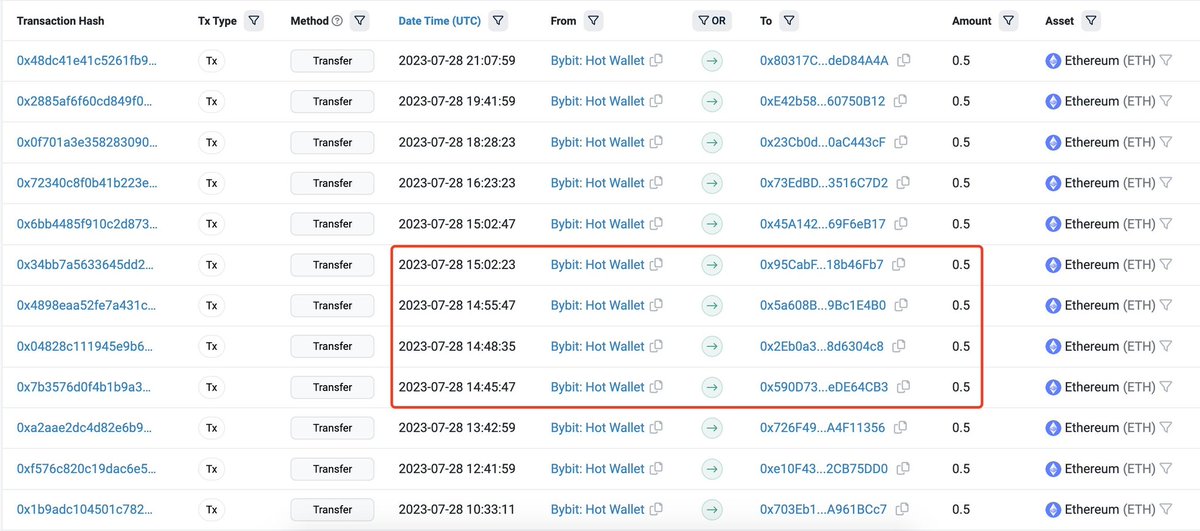Screen dimensions: 1200x531
Task: Open transaction 0x04828c111945e9b6...
Action: tap(85, 346)
